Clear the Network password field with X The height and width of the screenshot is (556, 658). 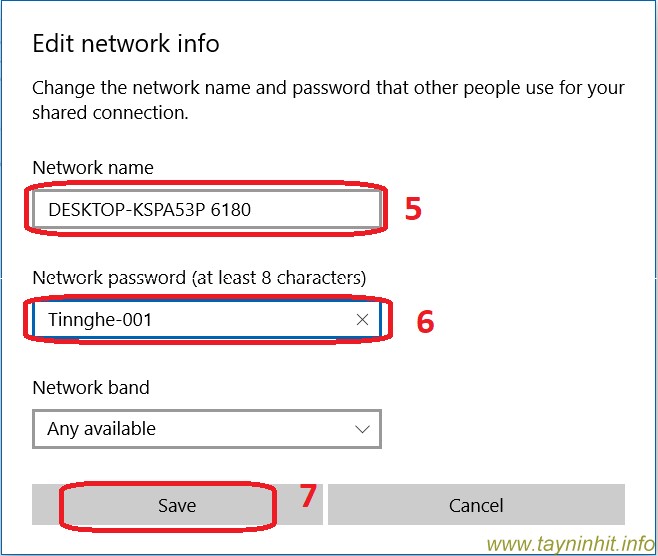pos(362,320)
